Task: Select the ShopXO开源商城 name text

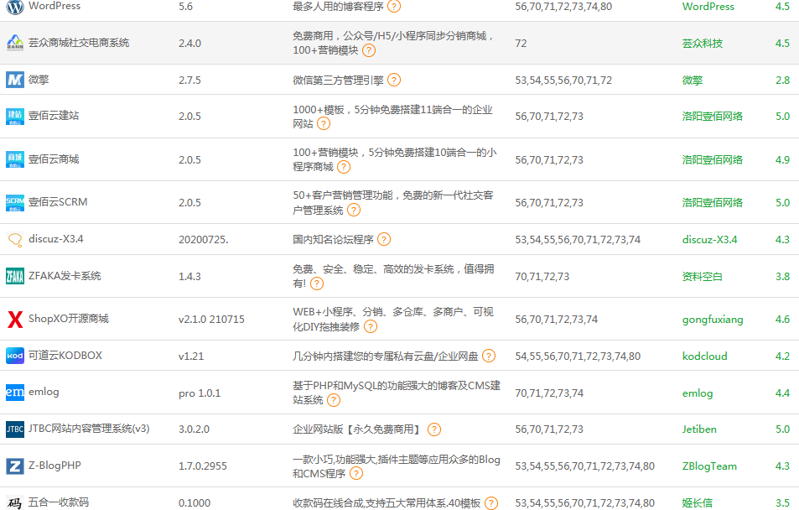Action: click(x=68, y=318)
